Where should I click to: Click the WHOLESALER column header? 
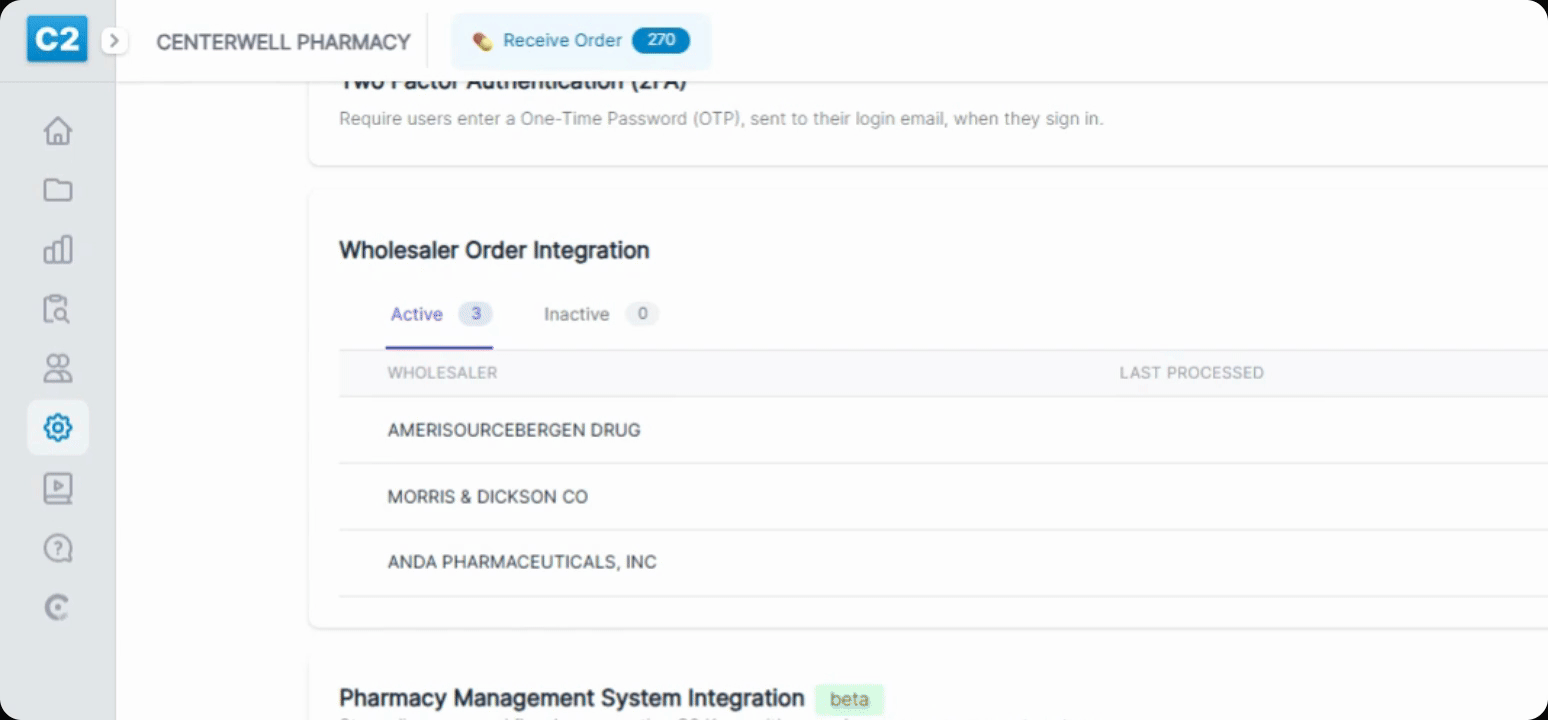pos(442,373)
